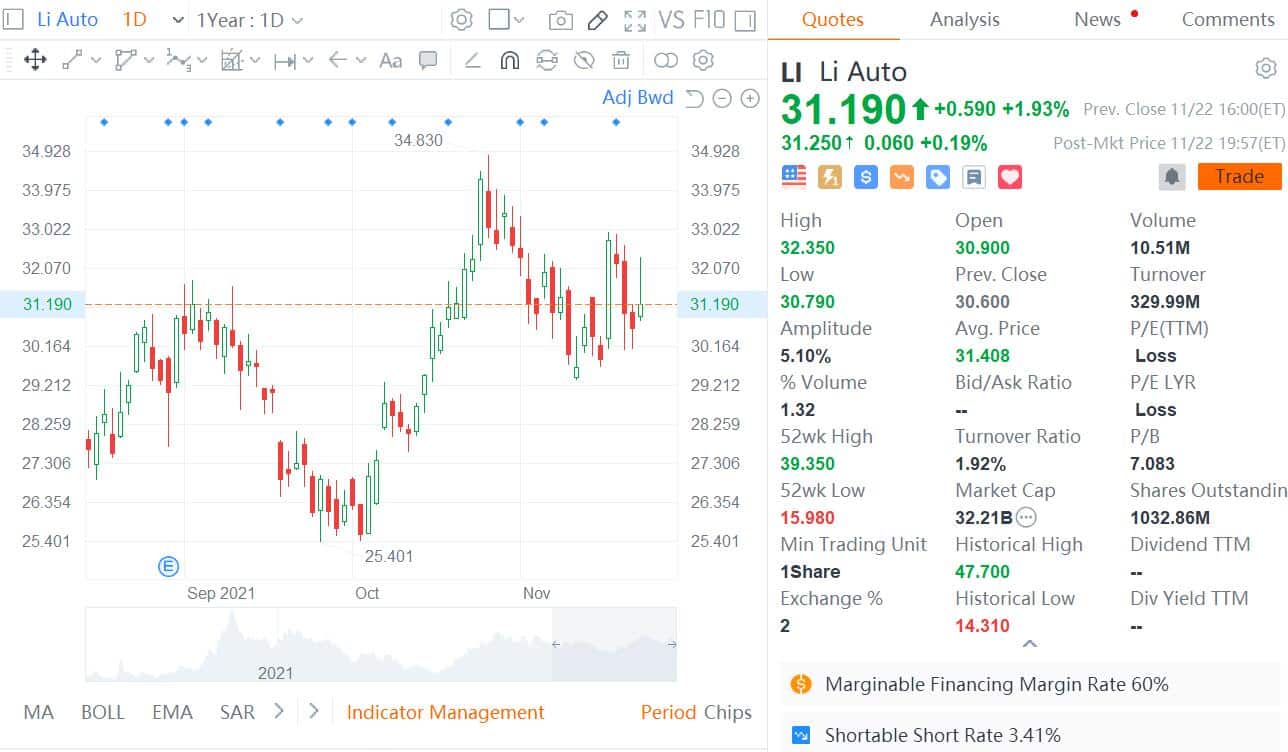Open the 1D candle interval dropdown
This screenshot has height=752, width=1288.
click(152, 19)
